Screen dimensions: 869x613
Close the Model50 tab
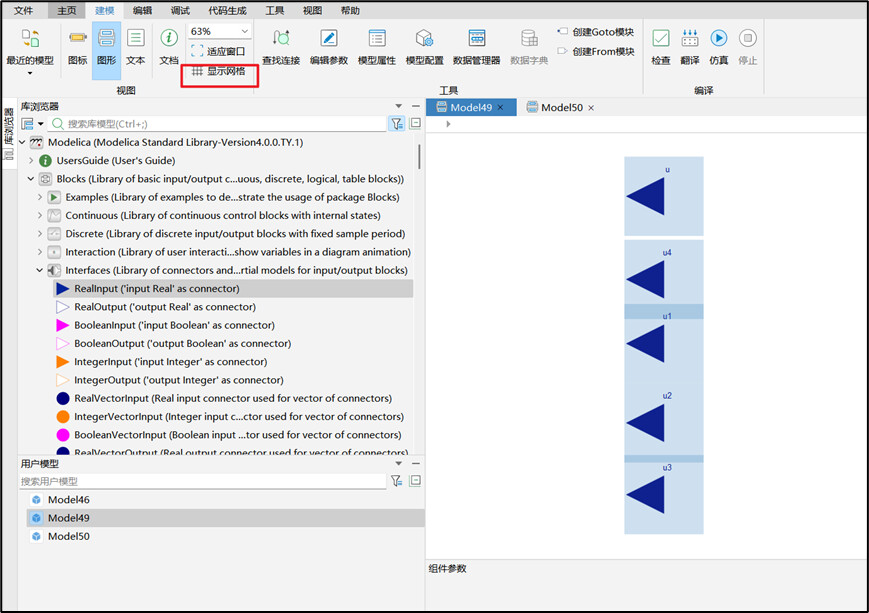tap(591, 108)
